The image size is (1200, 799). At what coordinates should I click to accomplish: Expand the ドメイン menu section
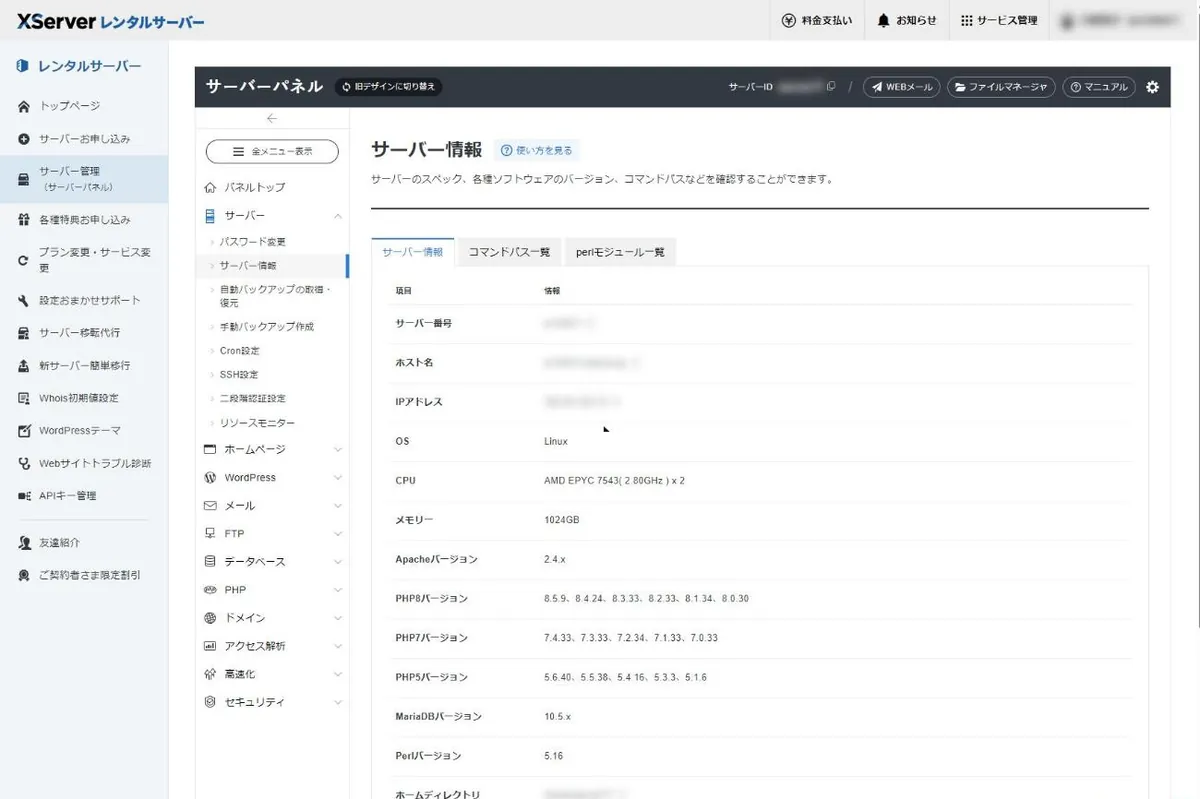272,618
